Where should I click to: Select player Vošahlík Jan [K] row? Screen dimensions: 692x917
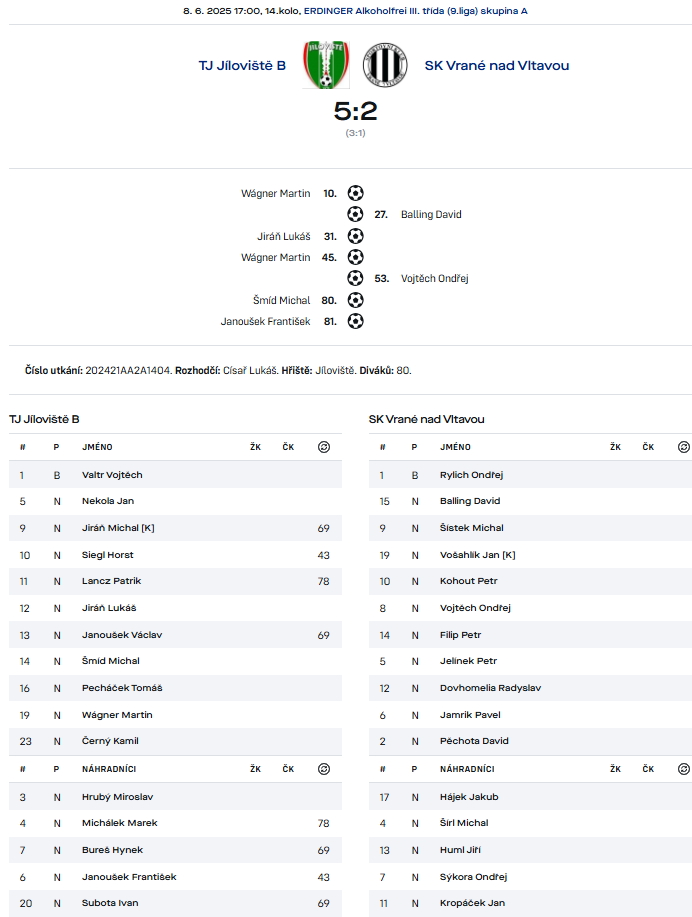click(530, 555)
